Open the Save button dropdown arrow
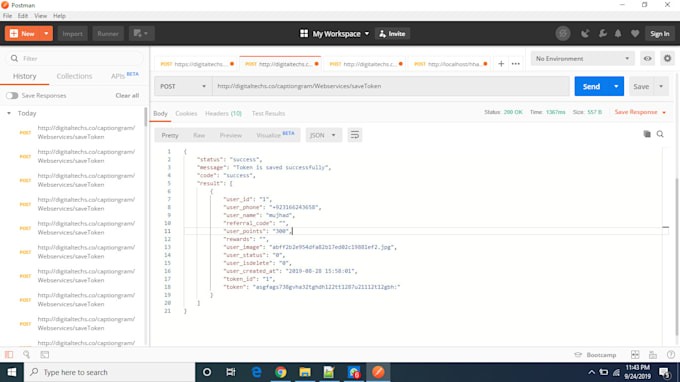 (x=661, y=86)
